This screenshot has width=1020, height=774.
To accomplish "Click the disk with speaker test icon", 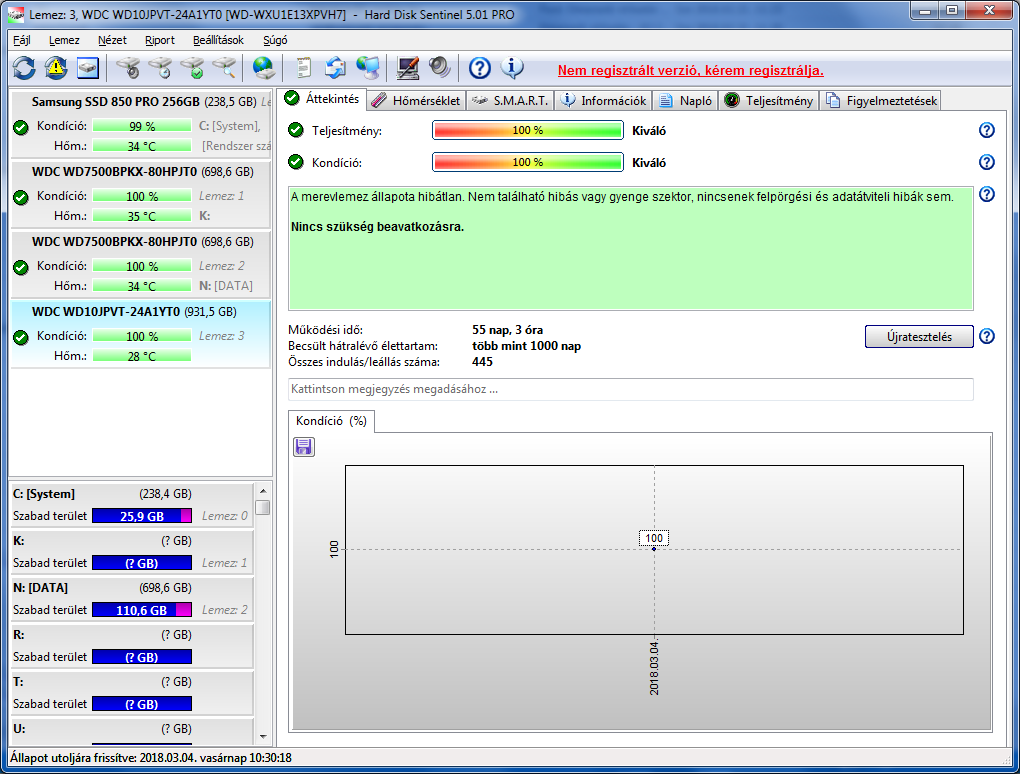I will pos(129,68).
